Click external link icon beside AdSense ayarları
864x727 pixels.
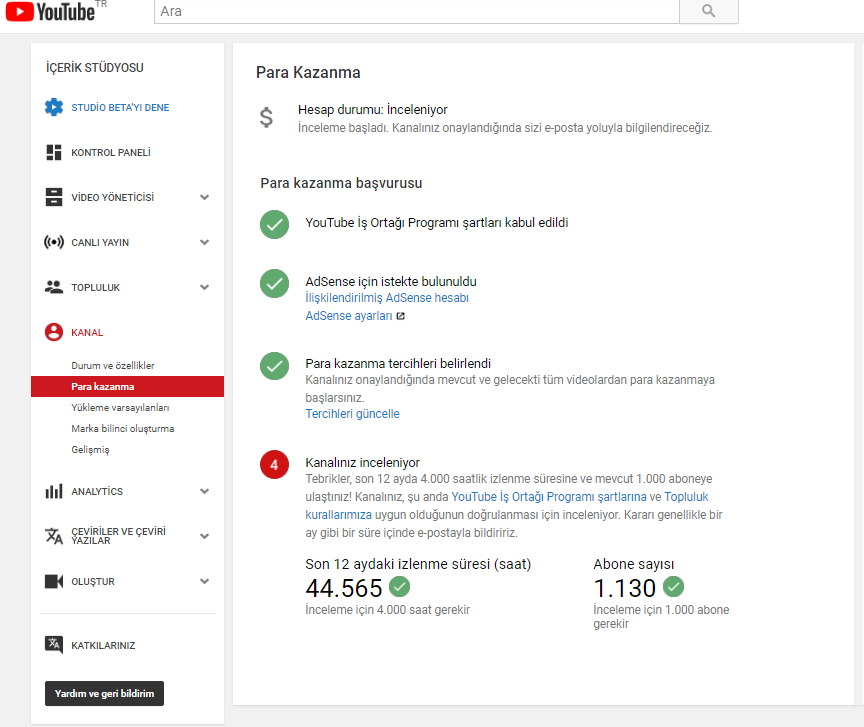[x=401, y=316]
